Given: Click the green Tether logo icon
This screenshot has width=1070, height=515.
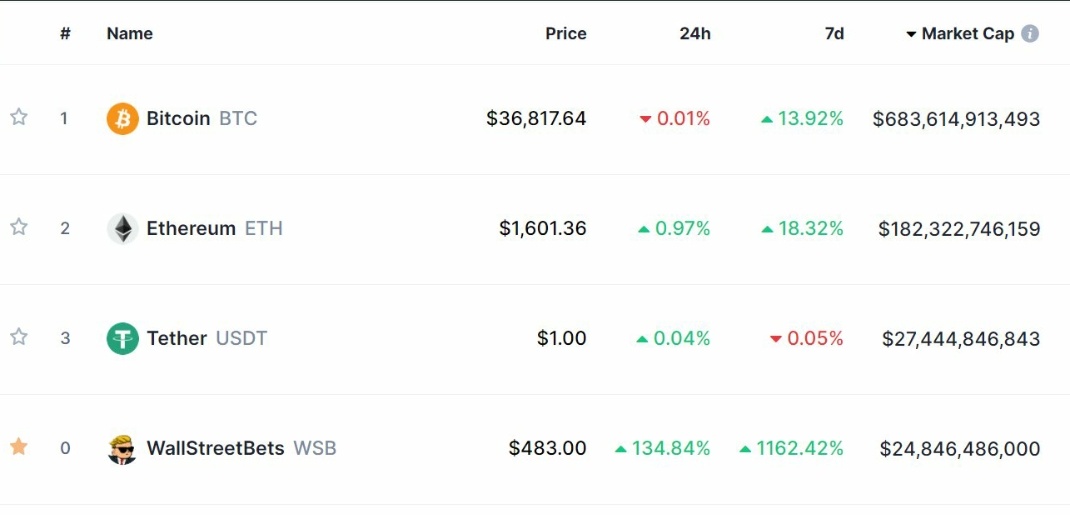Looking at the screenshot, I should 123,338.
